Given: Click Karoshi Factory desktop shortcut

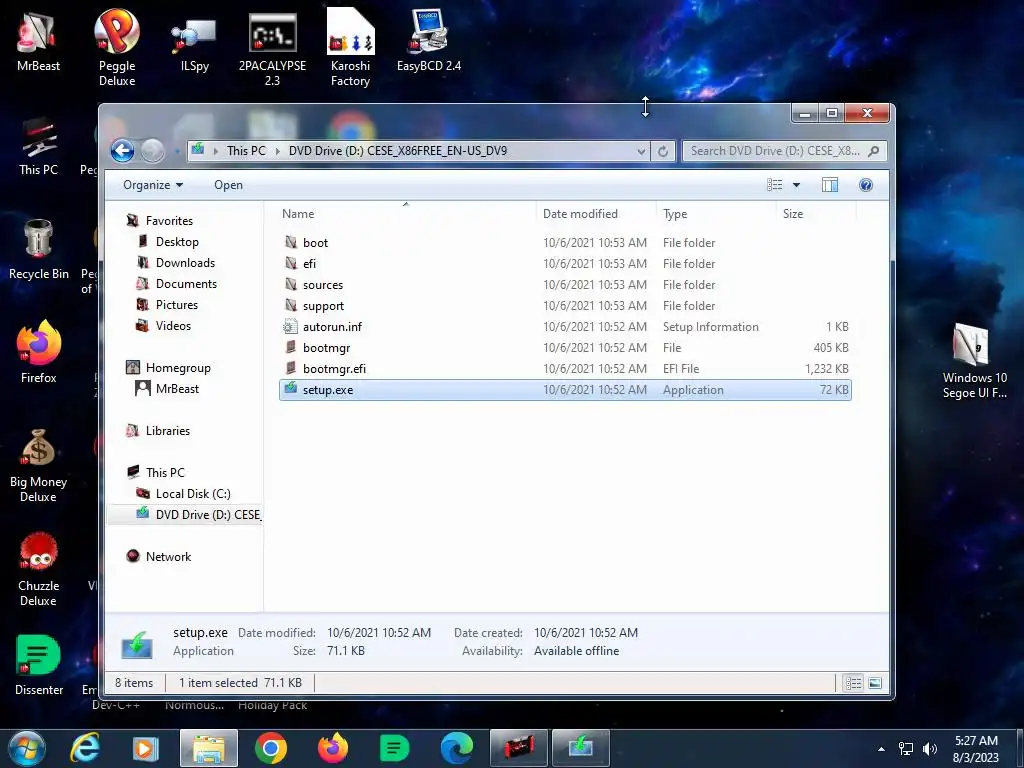Looking at the screenshot, I should click(x=350, y=48).
